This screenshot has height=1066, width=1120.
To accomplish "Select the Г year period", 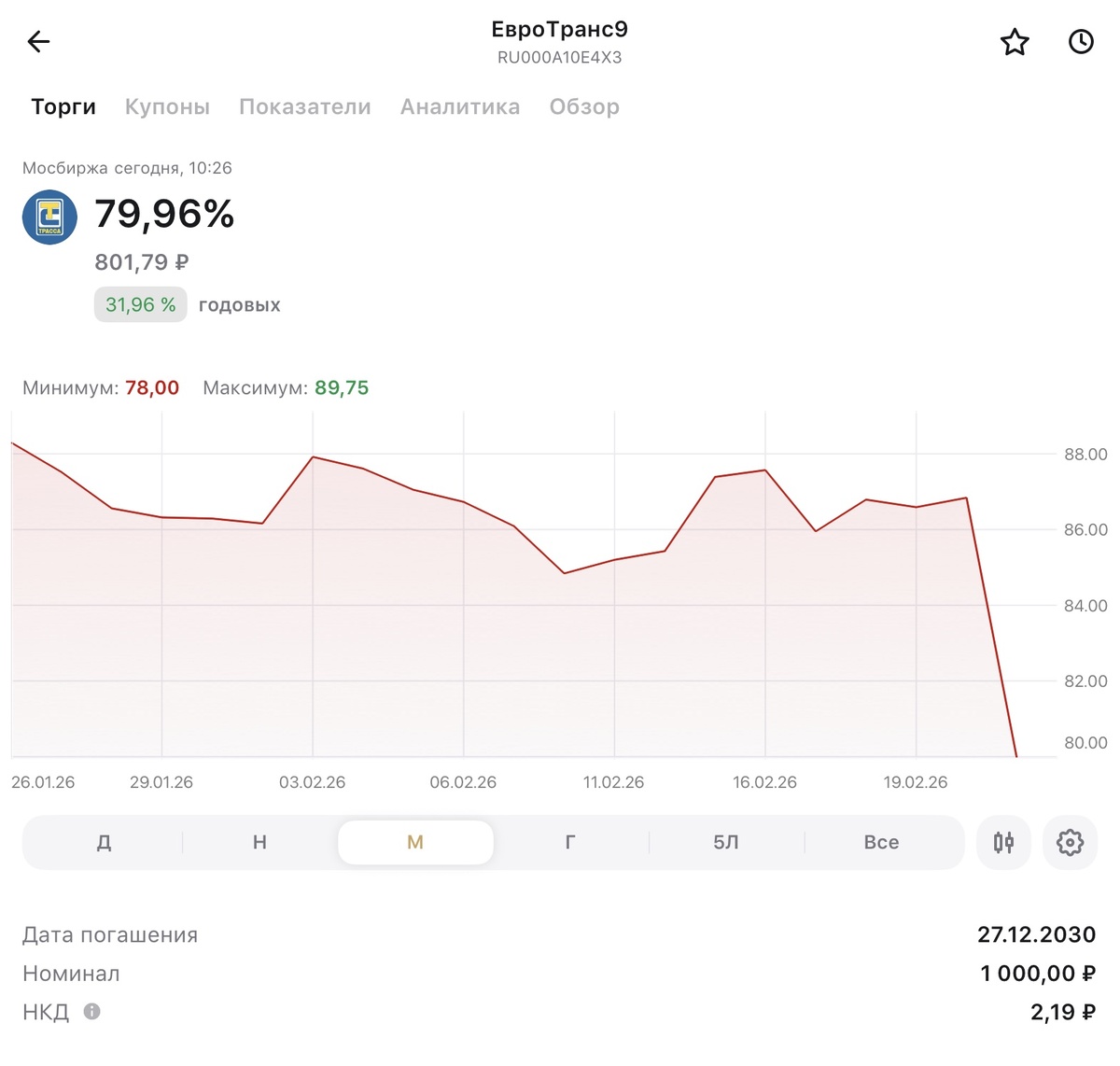I will point(570,843).
